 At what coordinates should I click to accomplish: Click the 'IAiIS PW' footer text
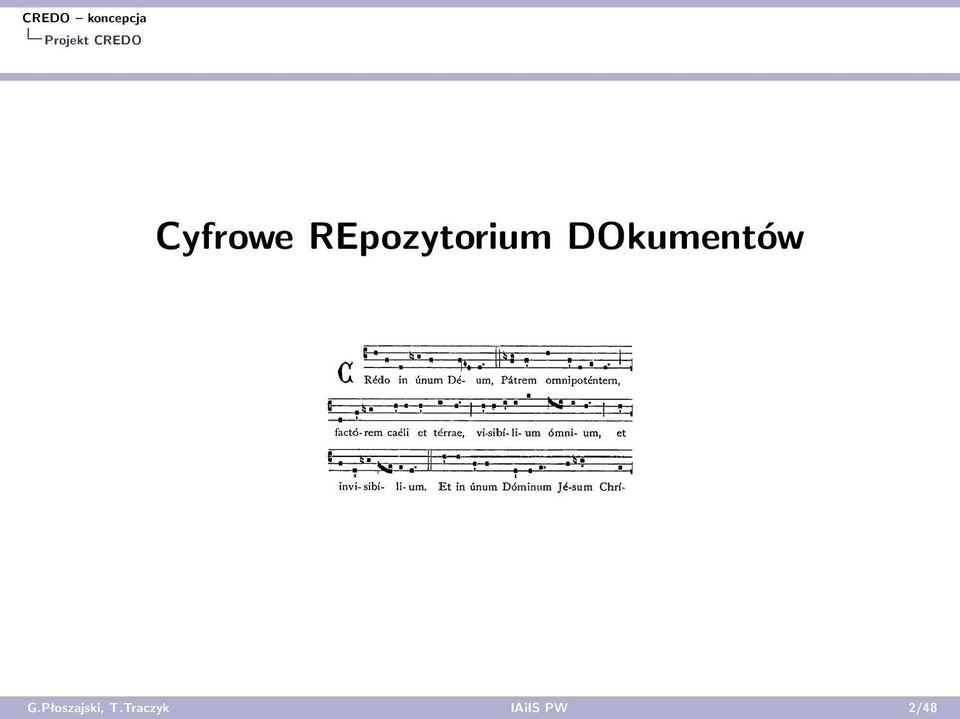click(539, 708)
